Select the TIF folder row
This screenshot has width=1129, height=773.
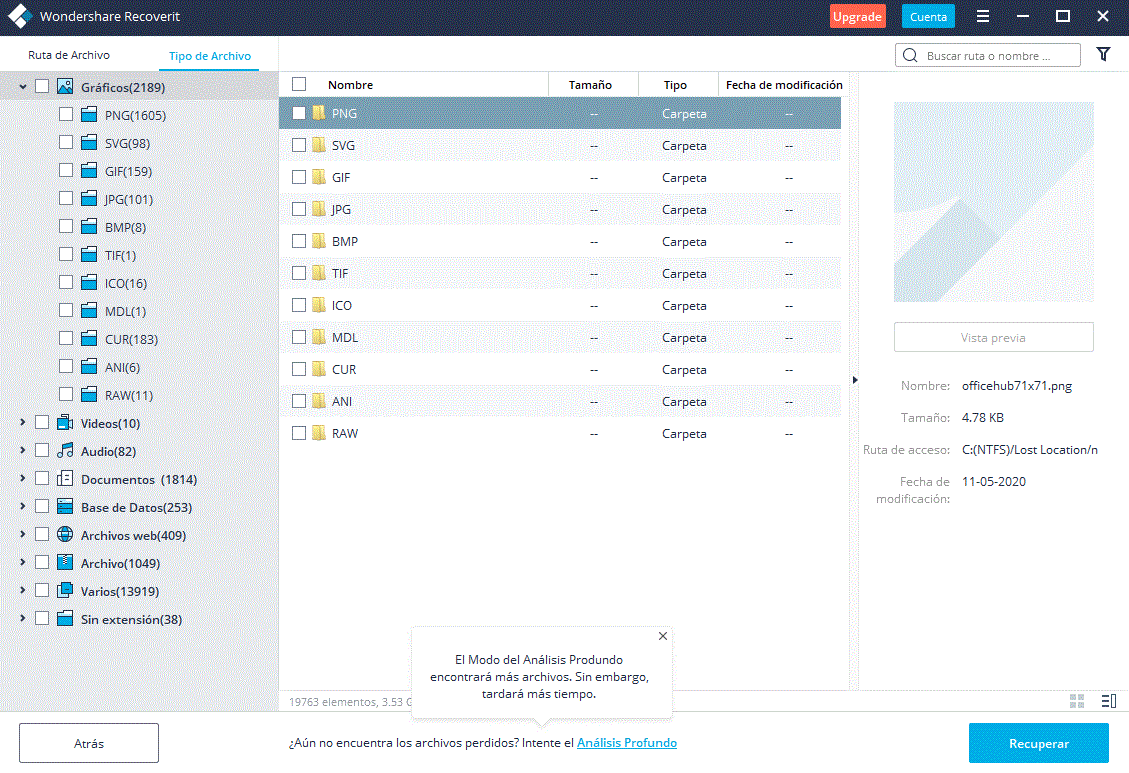[559, 274]
